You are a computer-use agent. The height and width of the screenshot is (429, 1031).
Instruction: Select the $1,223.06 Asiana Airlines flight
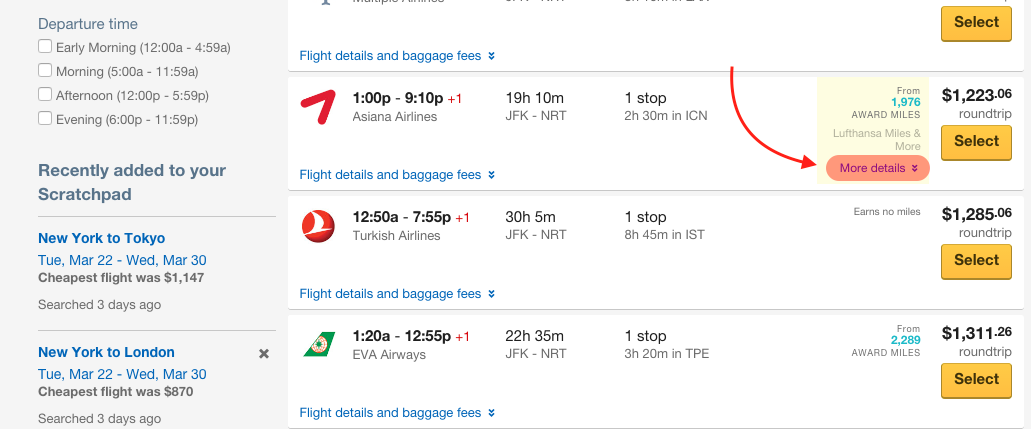tap(976, 142)
